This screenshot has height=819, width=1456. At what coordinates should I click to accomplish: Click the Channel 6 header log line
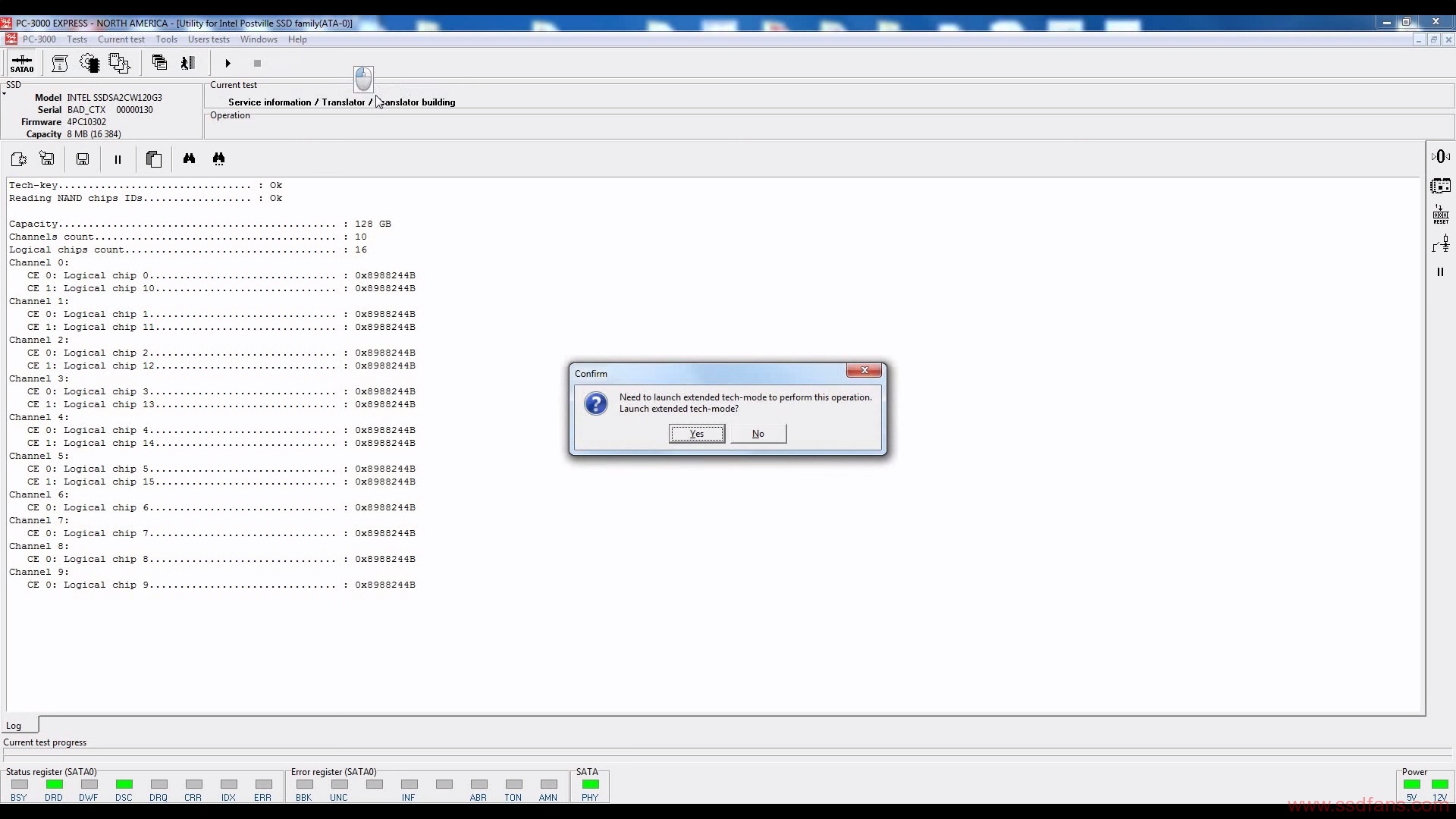point(39,494)
